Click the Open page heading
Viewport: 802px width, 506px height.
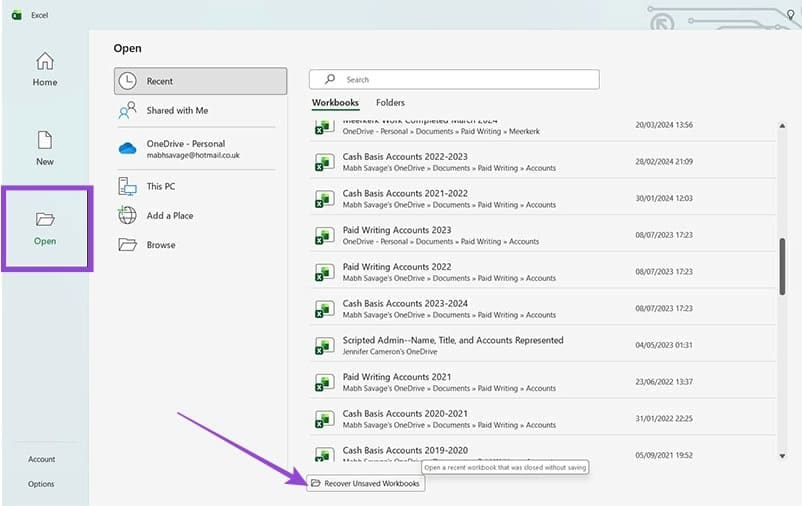127,48
